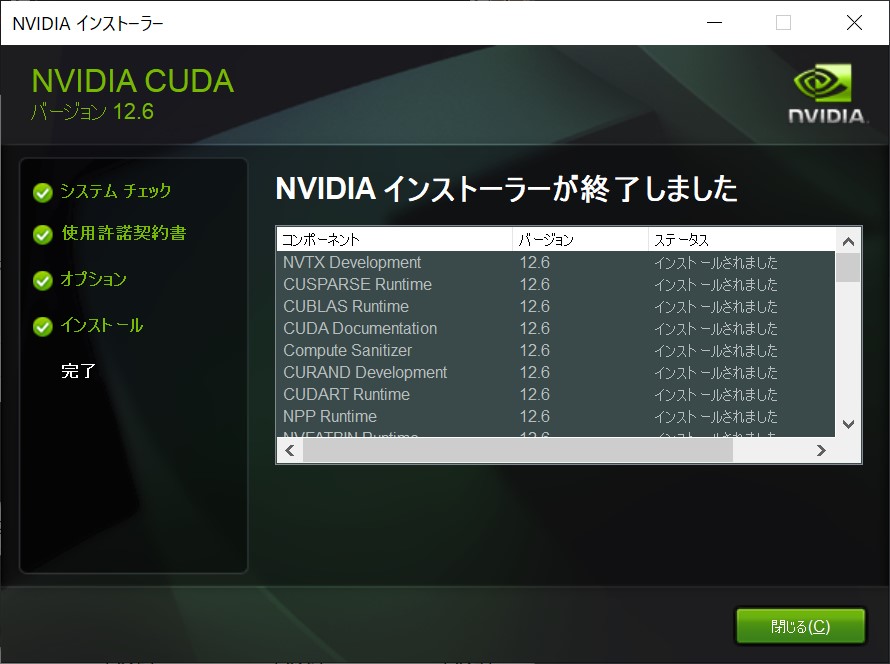Viewport: 890px width, 664px height.
Task: Select the 使用許諾契約書 step label
Action: [x=124, y=233]
